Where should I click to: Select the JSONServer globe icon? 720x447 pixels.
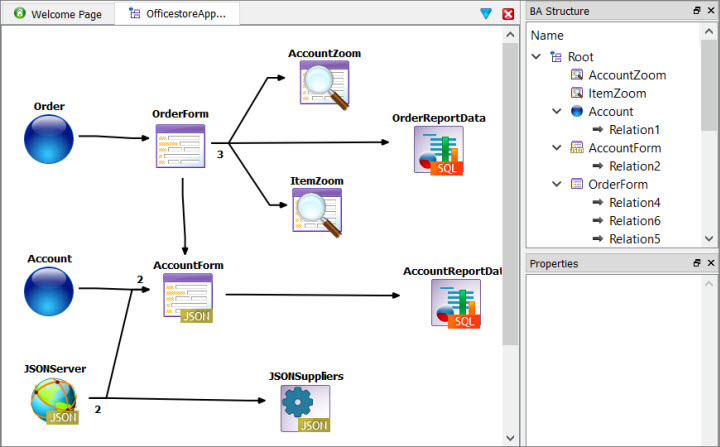click(x=54, y=401)
